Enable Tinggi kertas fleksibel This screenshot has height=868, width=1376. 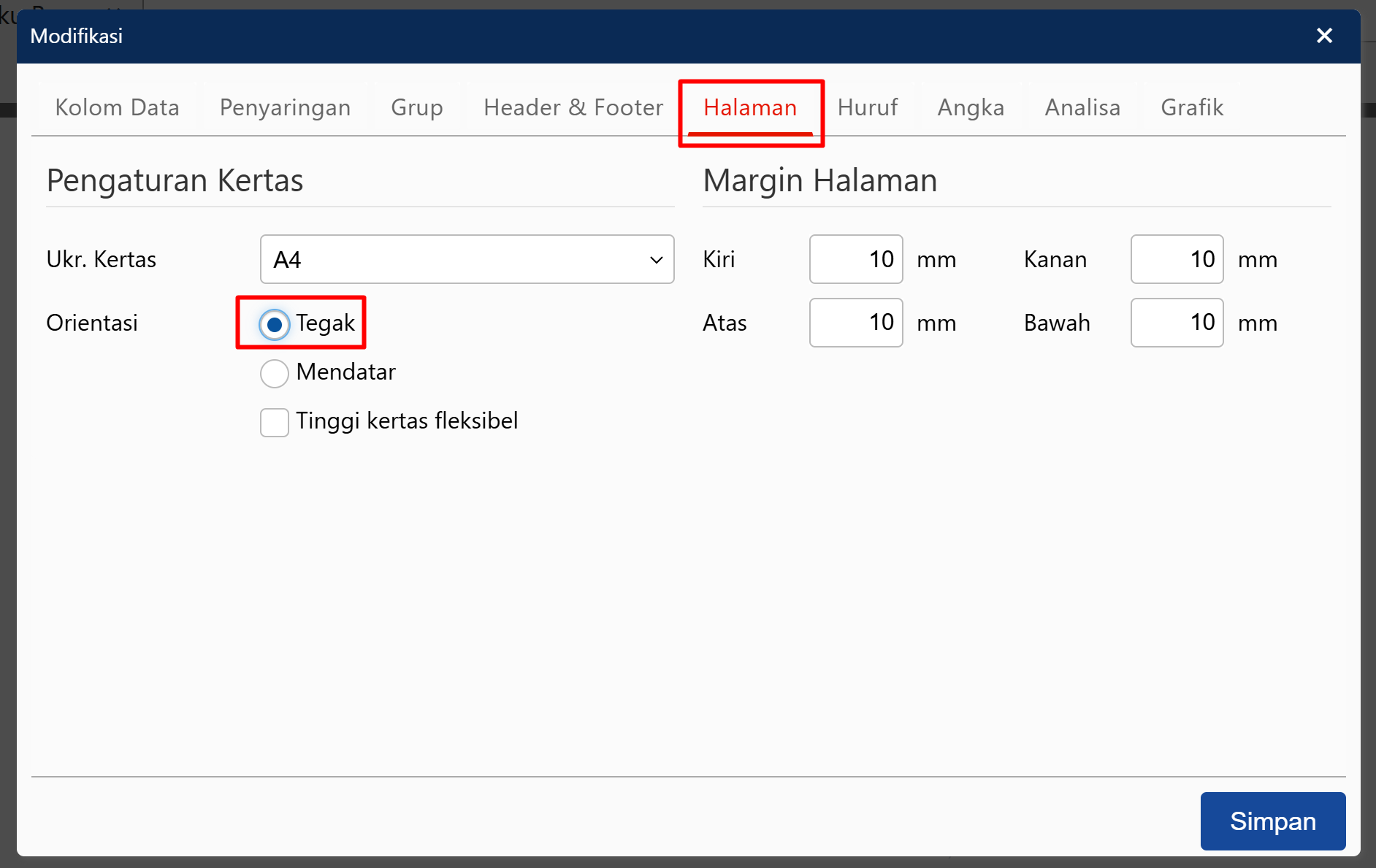coord(274,422)
